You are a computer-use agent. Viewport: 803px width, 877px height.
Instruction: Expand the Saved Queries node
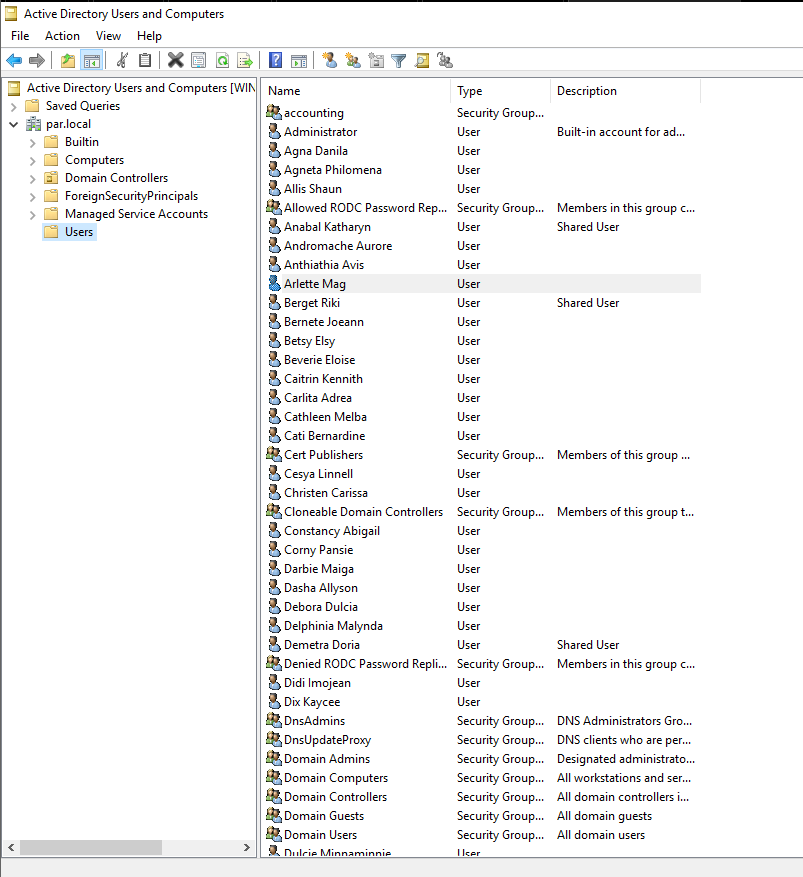pos(14,106)
